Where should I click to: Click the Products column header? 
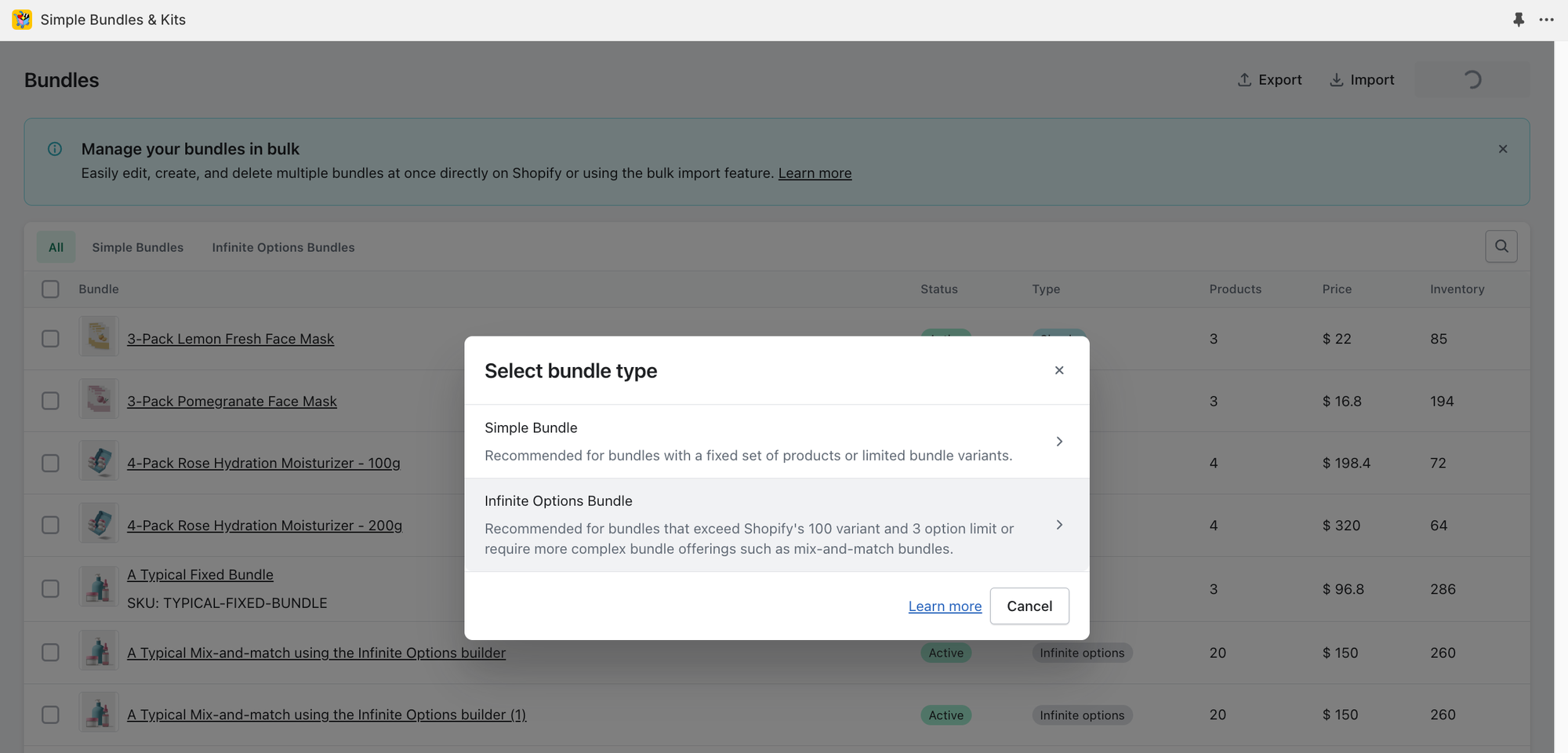1235,289
